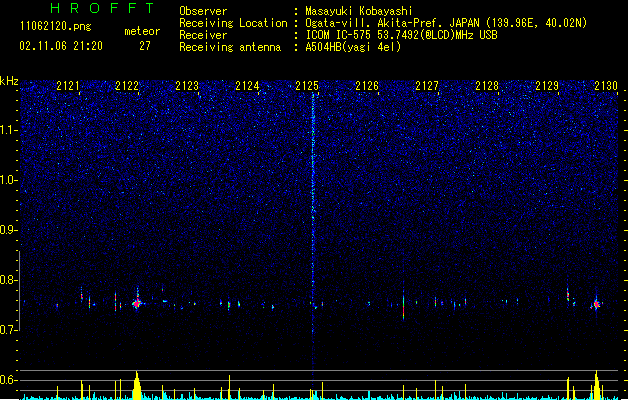Click the Receiving antenna label

pyautogui.click(x=230, y=47)
